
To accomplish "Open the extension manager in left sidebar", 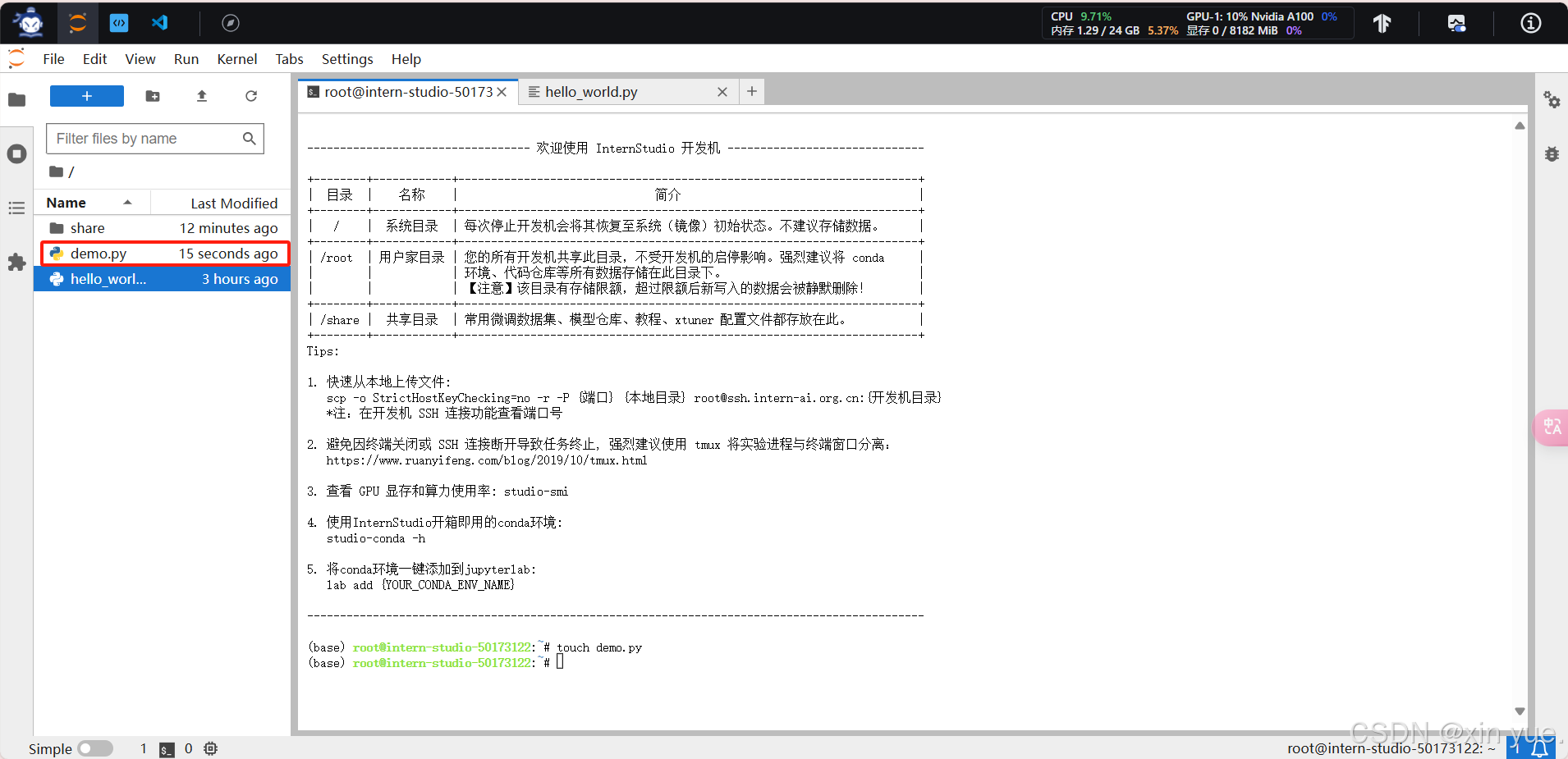I will coord(16,263).
